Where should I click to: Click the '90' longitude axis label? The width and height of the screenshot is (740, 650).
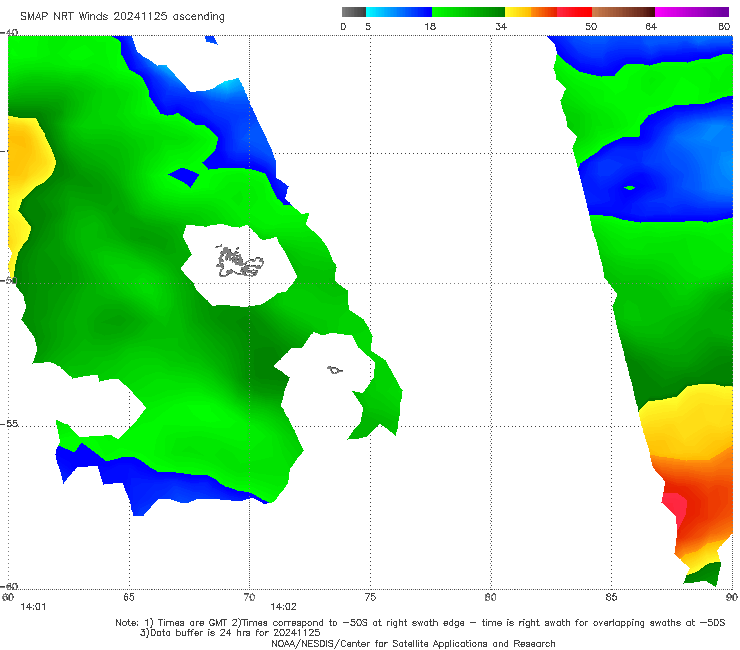[732, 597]
